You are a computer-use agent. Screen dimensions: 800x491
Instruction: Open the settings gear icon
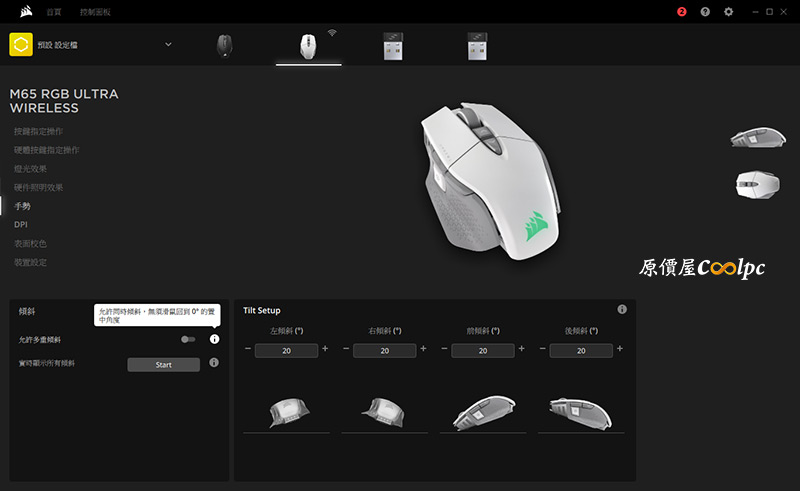(729, 12)
